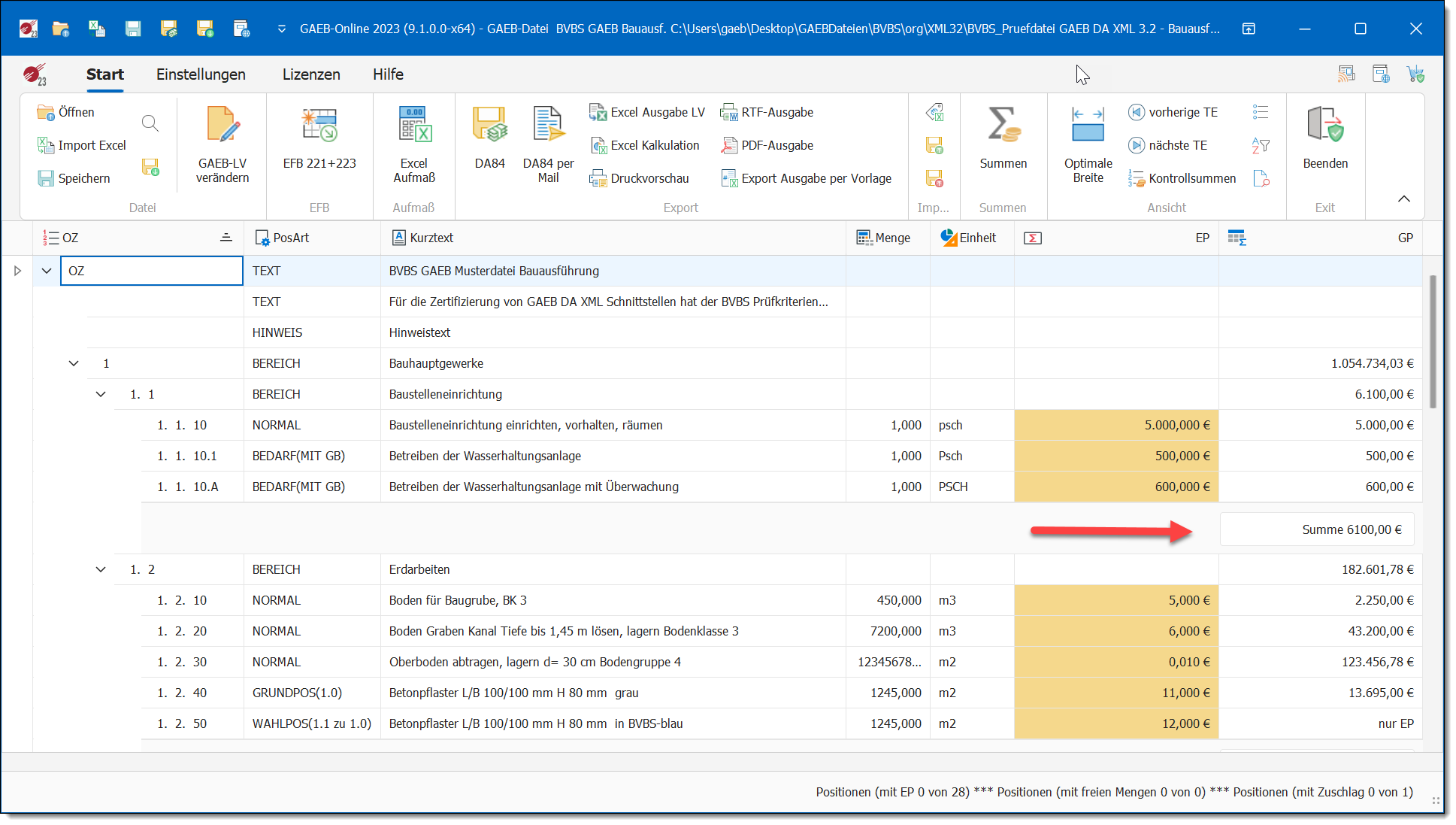Switch to the Lizenzen tab
This screenshot has height=825, width=1456.
311,74
